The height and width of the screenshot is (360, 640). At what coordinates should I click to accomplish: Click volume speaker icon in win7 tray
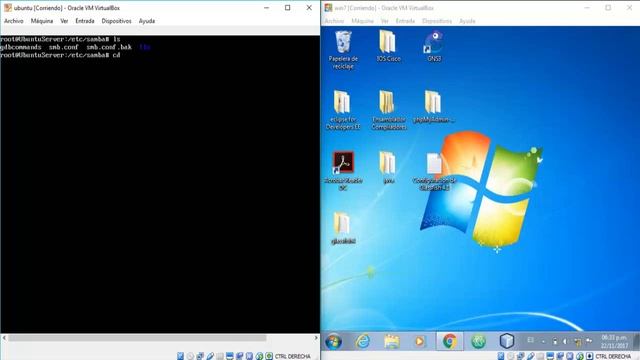click(565, 341)
